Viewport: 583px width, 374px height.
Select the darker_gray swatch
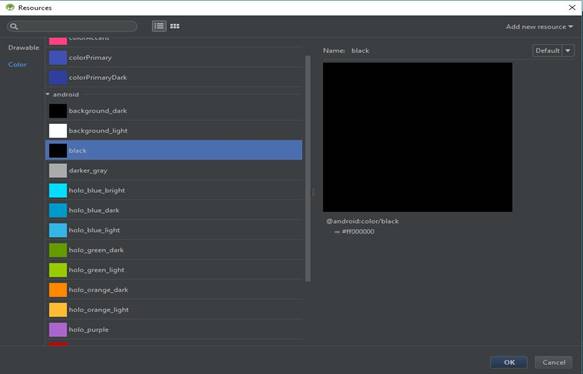click(x=58, y=171)
